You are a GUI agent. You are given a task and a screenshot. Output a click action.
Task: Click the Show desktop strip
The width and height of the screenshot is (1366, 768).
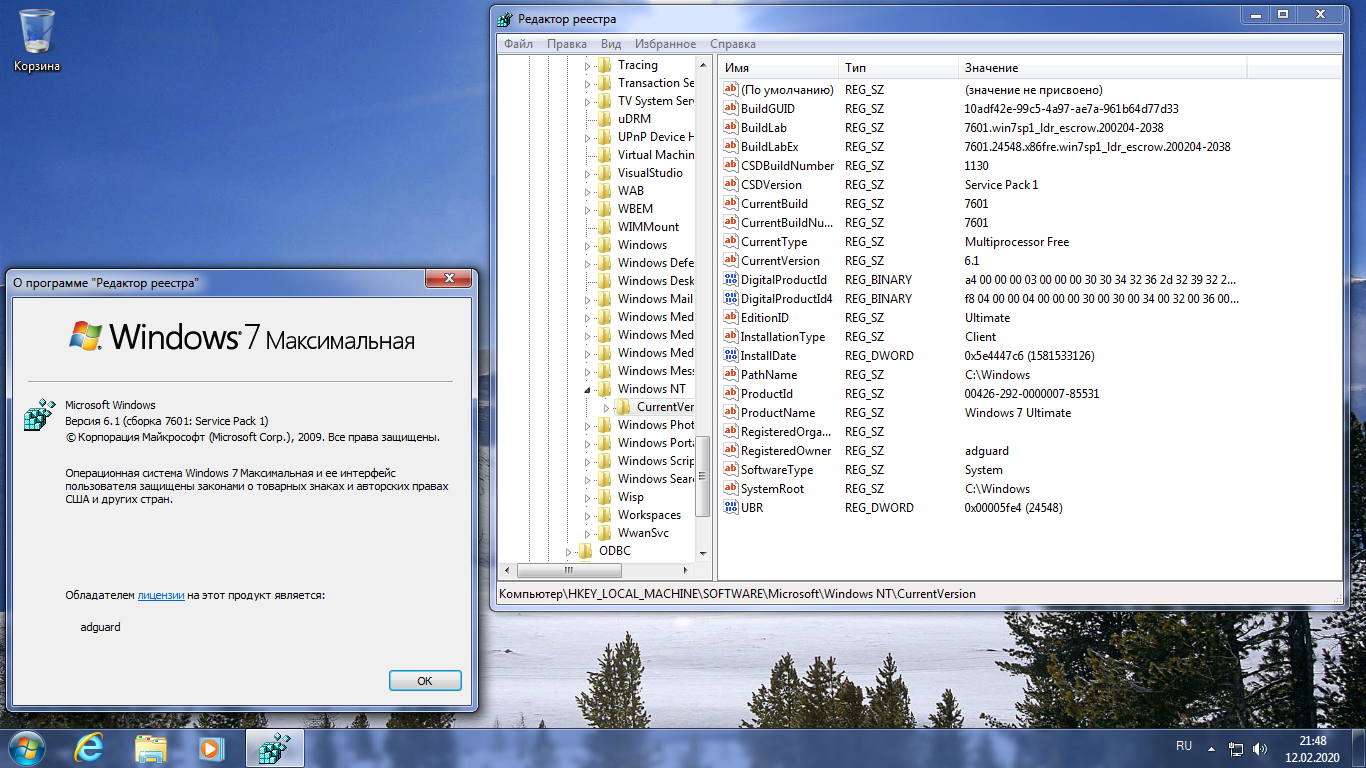(1358, 748)
